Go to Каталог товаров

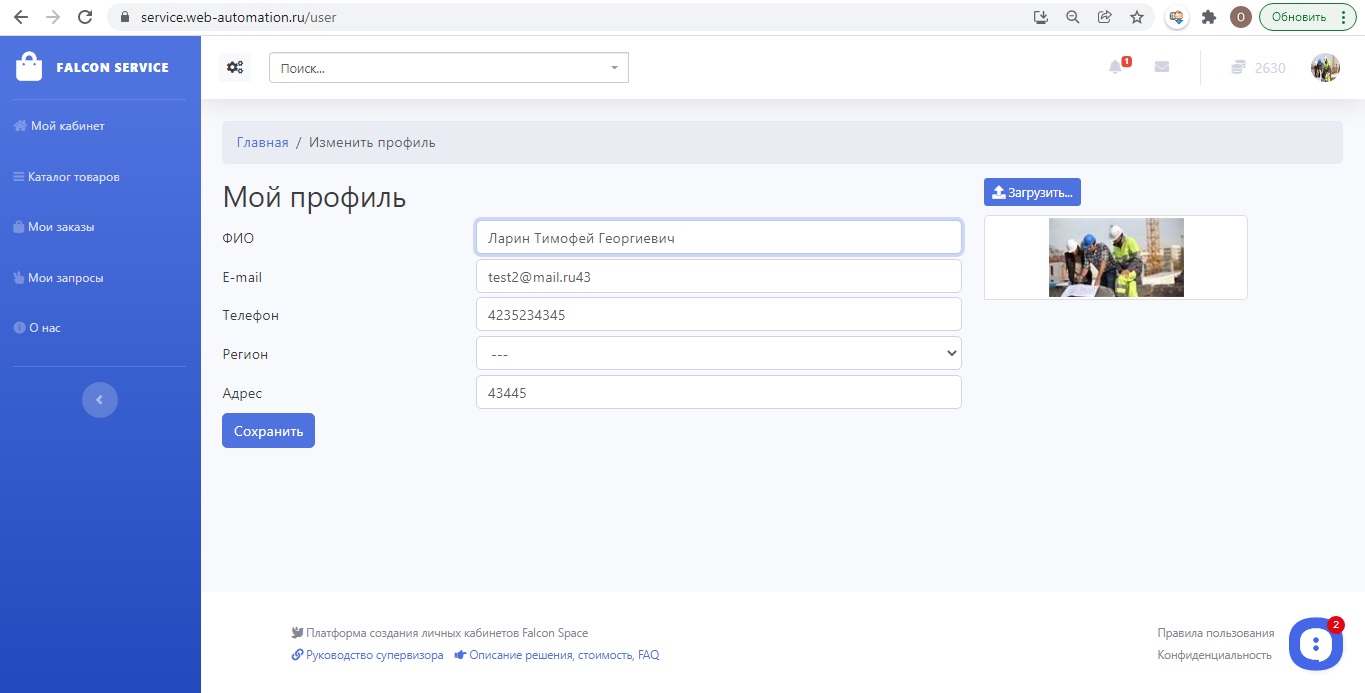73,177
